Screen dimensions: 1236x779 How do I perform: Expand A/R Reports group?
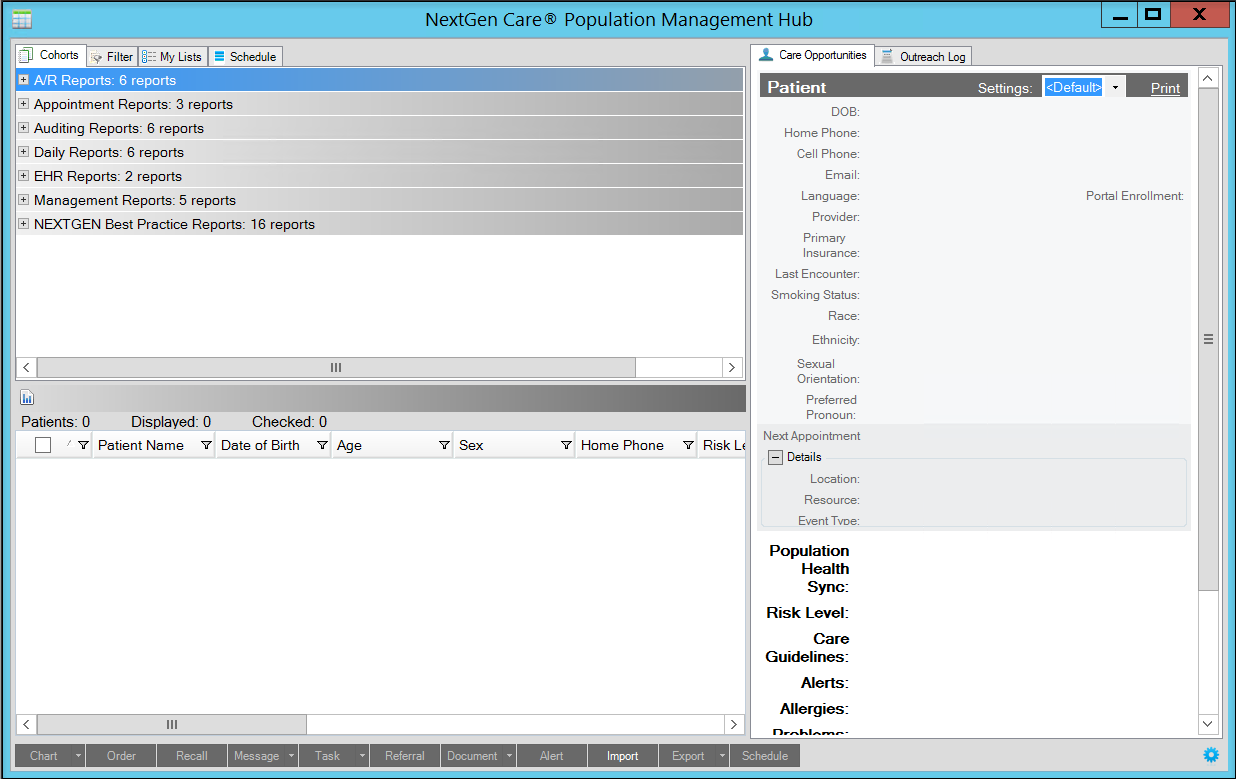23,80
